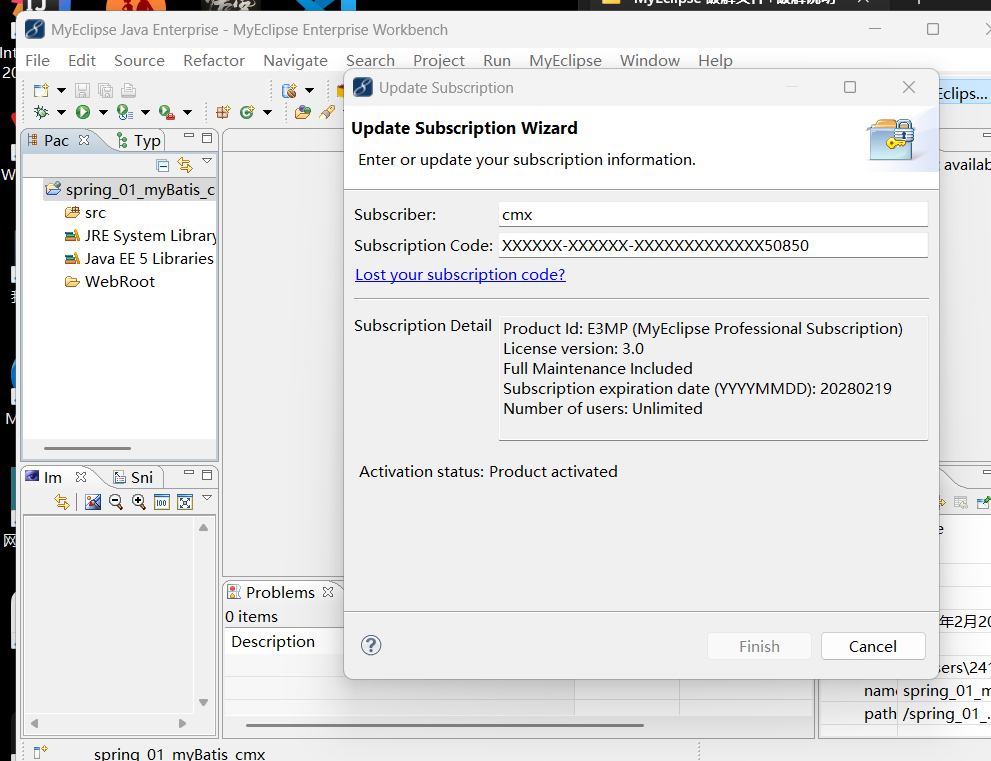This screenshot has width=991, height=761.
Task: Click the Zoom In magnifier icon
Action: tap(139, 502)
